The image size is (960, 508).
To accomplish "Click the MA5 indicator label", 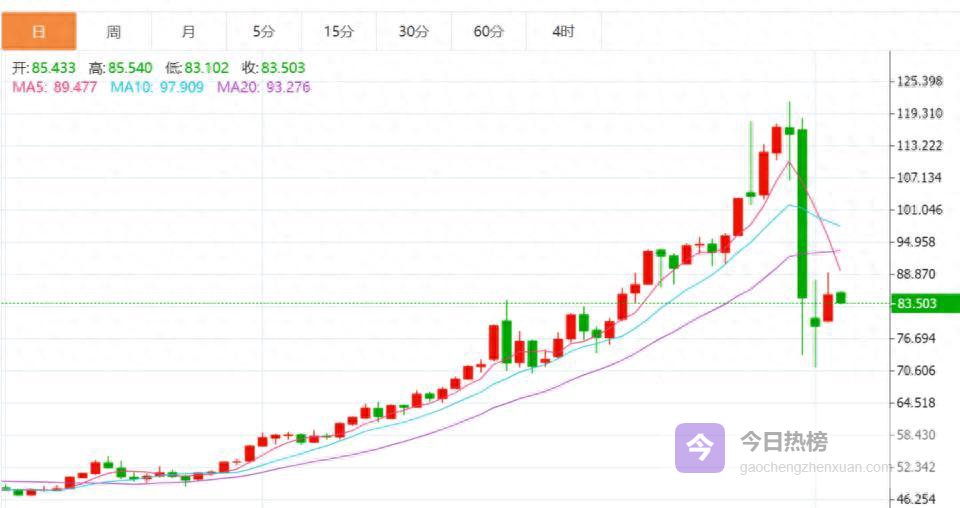I will pos(54,87).
